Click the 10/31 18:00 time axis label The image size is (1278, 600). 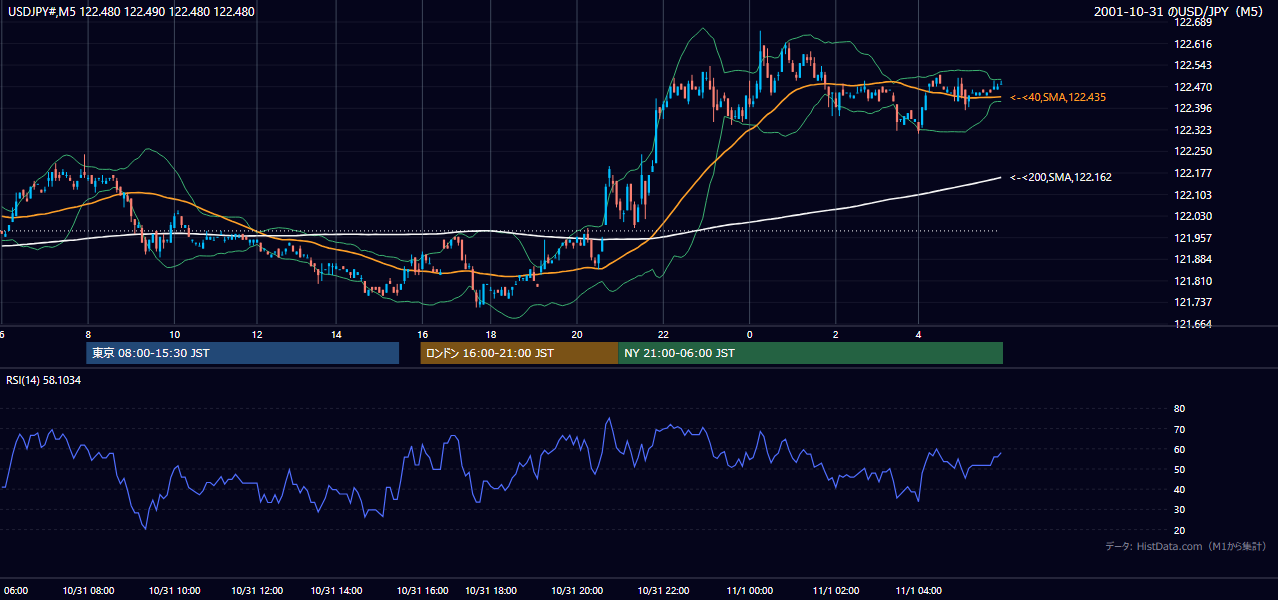491,590
